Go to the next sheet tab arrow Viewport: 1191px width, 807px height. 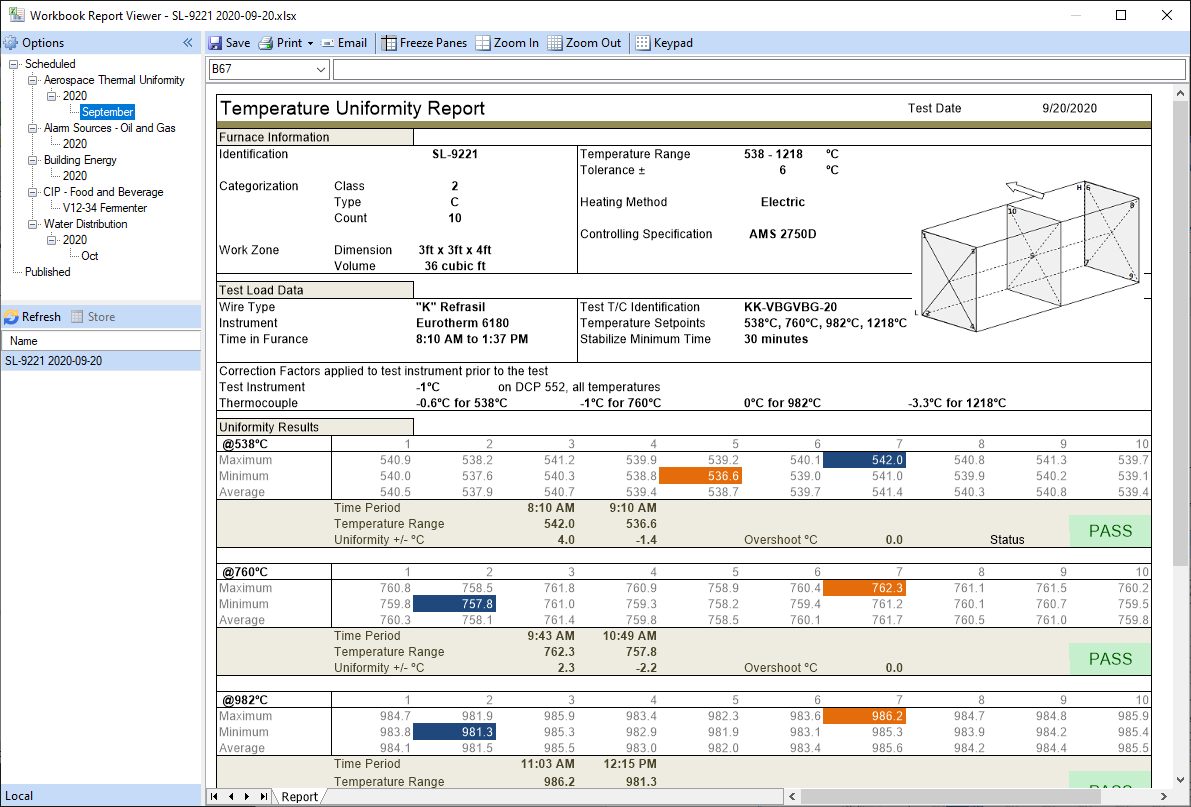click(x=247, y=796)
